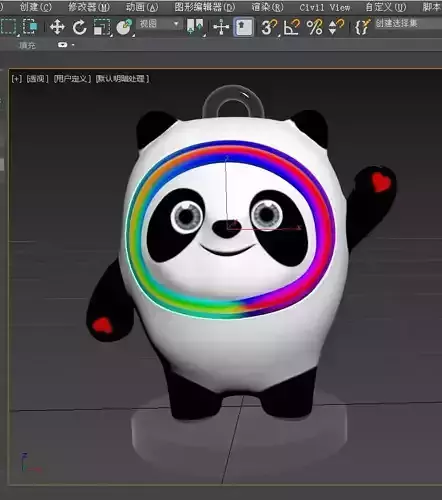
Task: Activate the Select and Place tool
Action: coord(124,27)
